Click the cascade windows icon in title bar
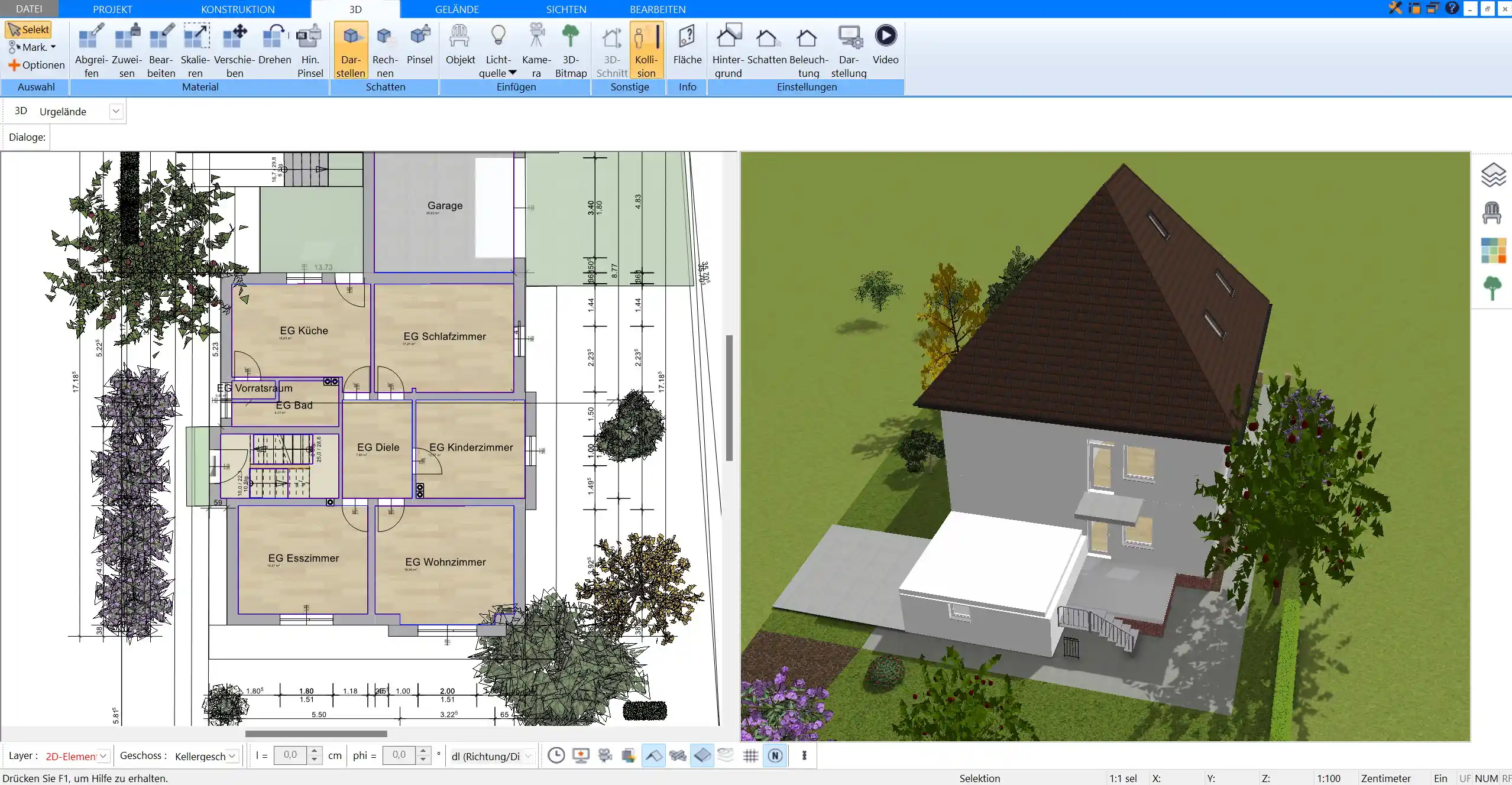This screenshot has width=1512, height=785. 1432,8
